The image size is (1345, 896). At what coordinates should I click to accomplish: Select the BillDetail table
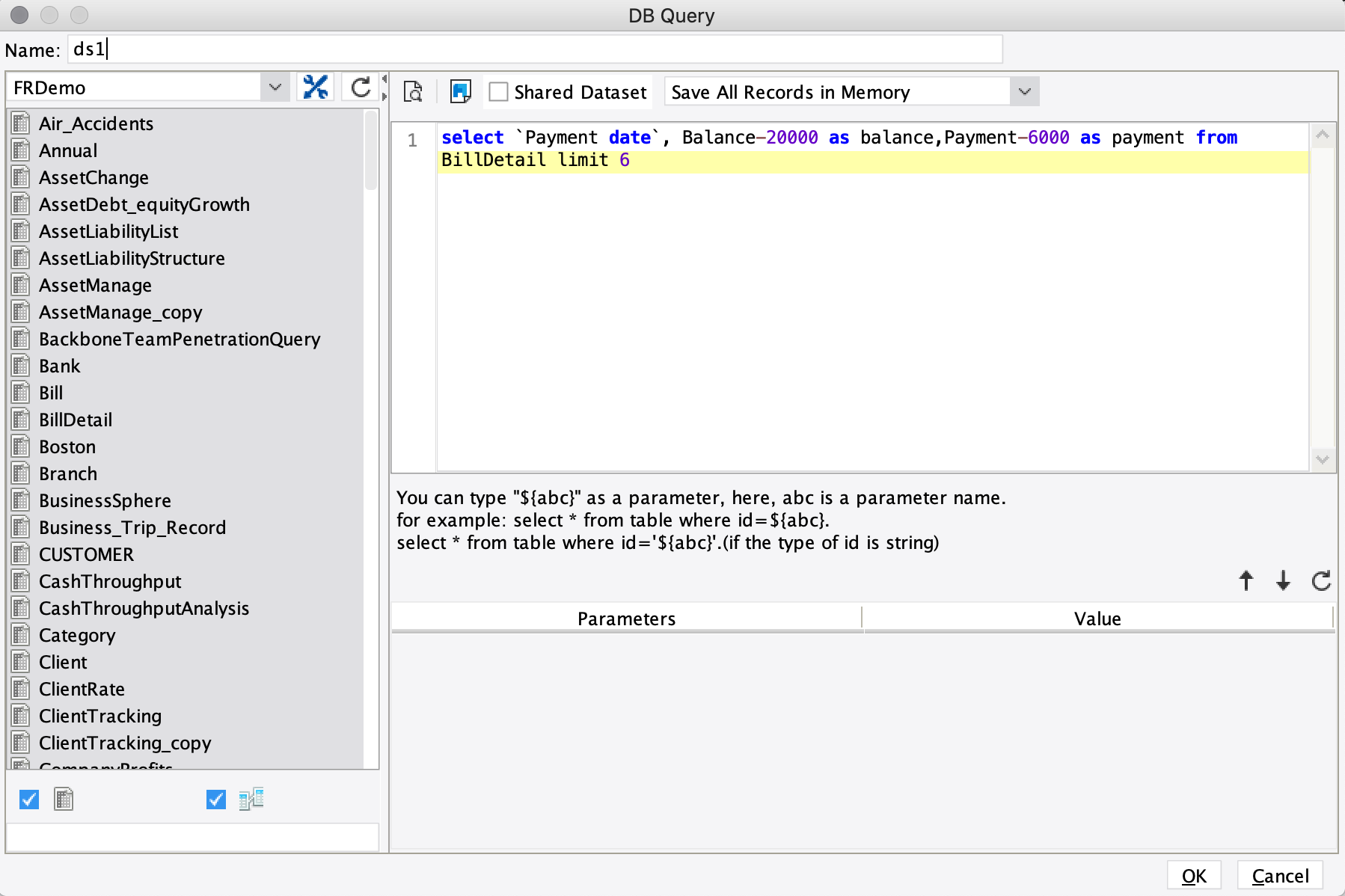[76, 420]
